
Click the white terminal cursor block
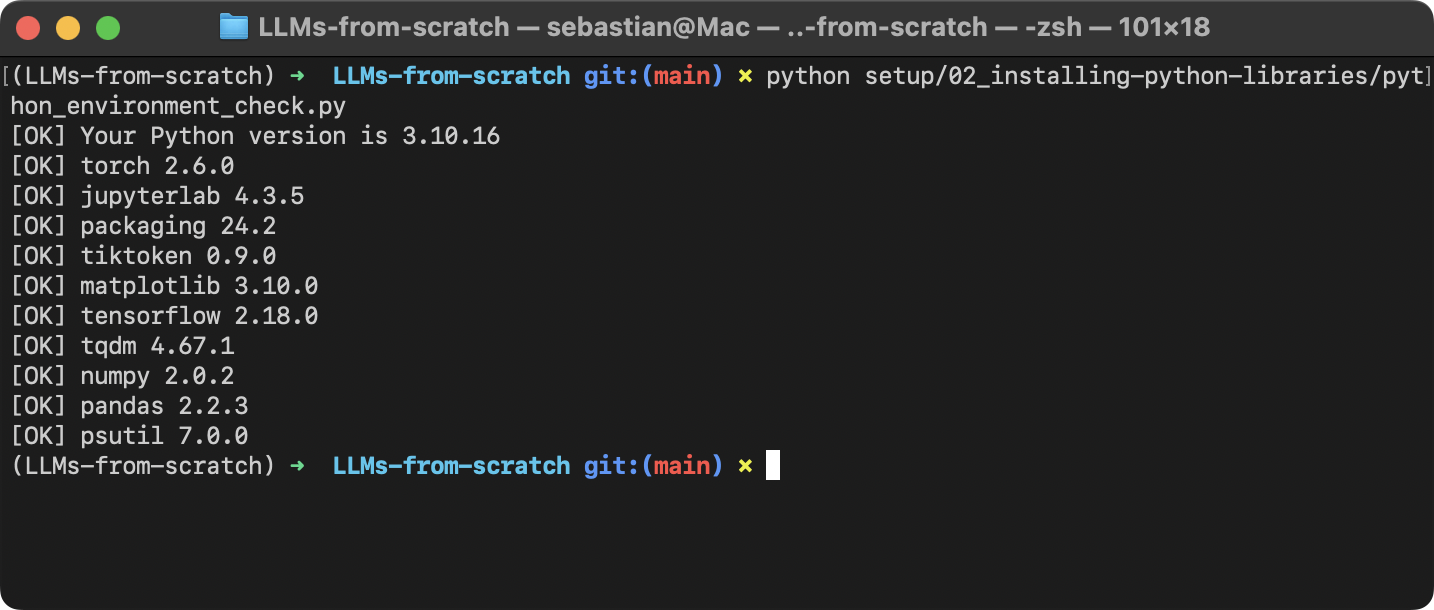(773, 466)
